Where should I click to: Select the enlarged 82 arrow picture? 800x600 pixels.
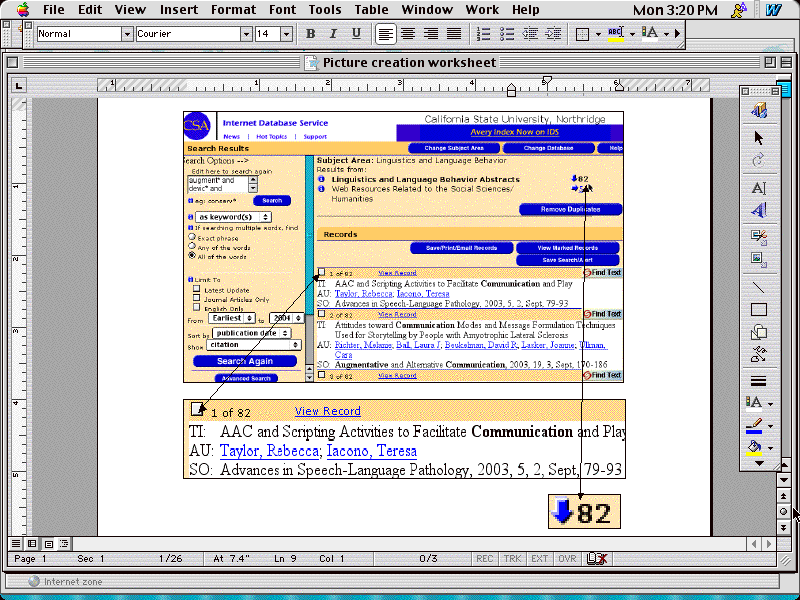point(584,512)
